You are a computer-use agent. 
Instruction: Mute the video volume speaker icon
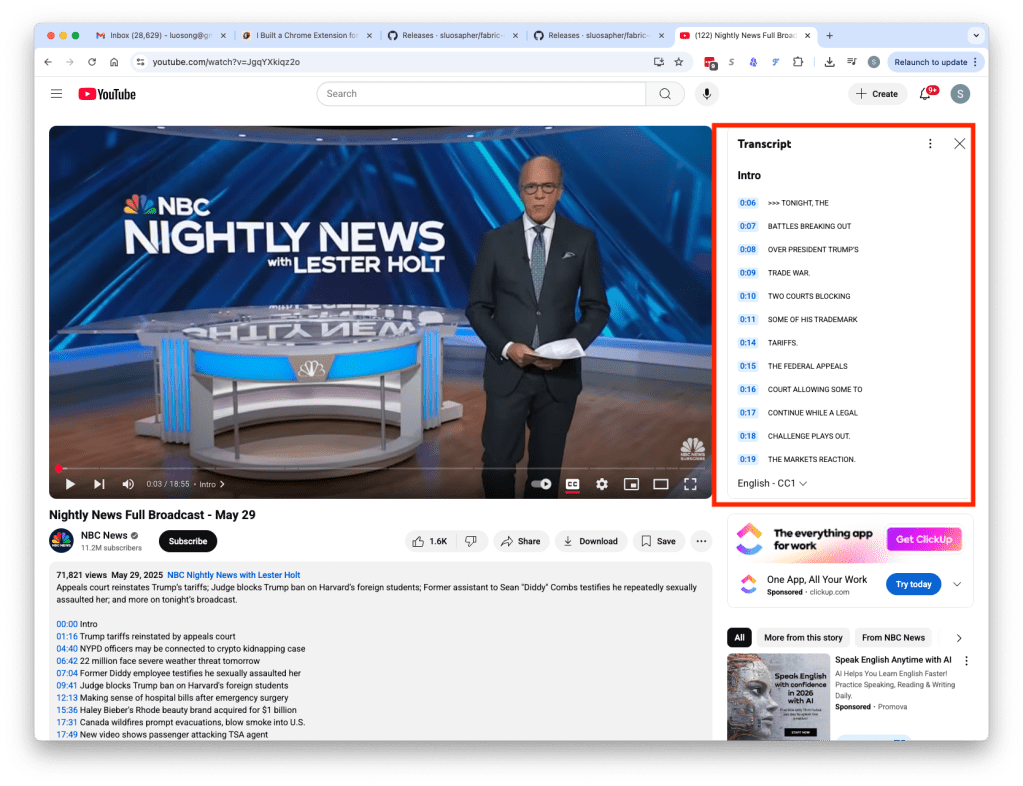point(128,484)
